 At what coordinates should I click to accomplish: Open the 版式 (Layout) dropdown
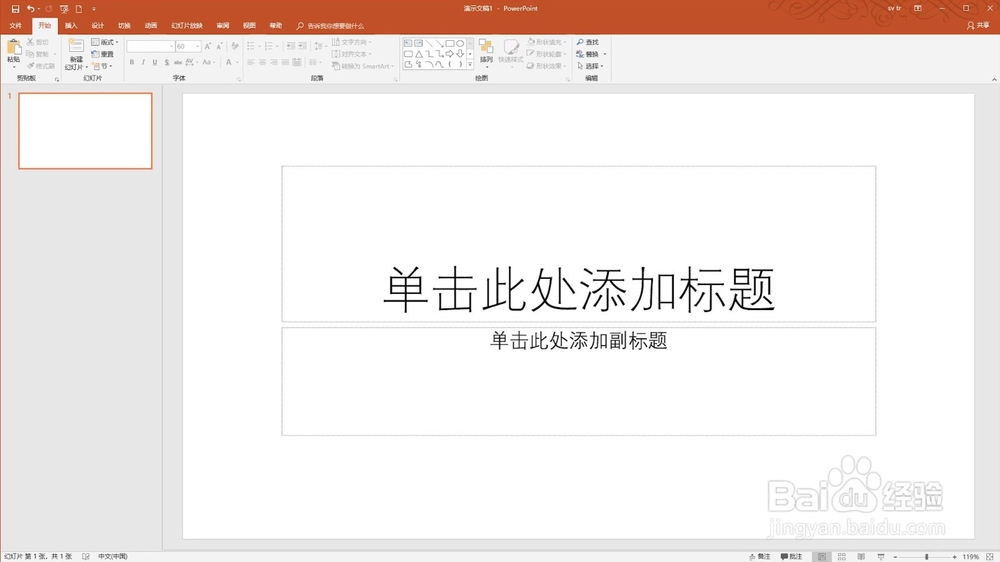point(105,42)
